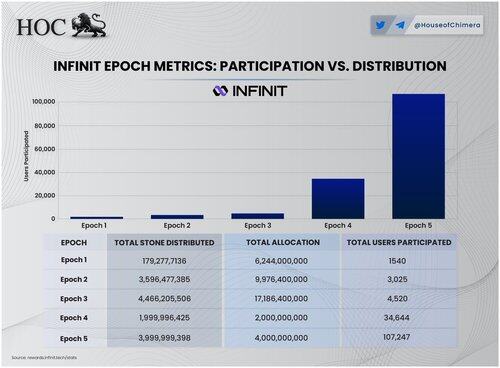
Task: Select the Total Users Participated column header
Action: 399,242
